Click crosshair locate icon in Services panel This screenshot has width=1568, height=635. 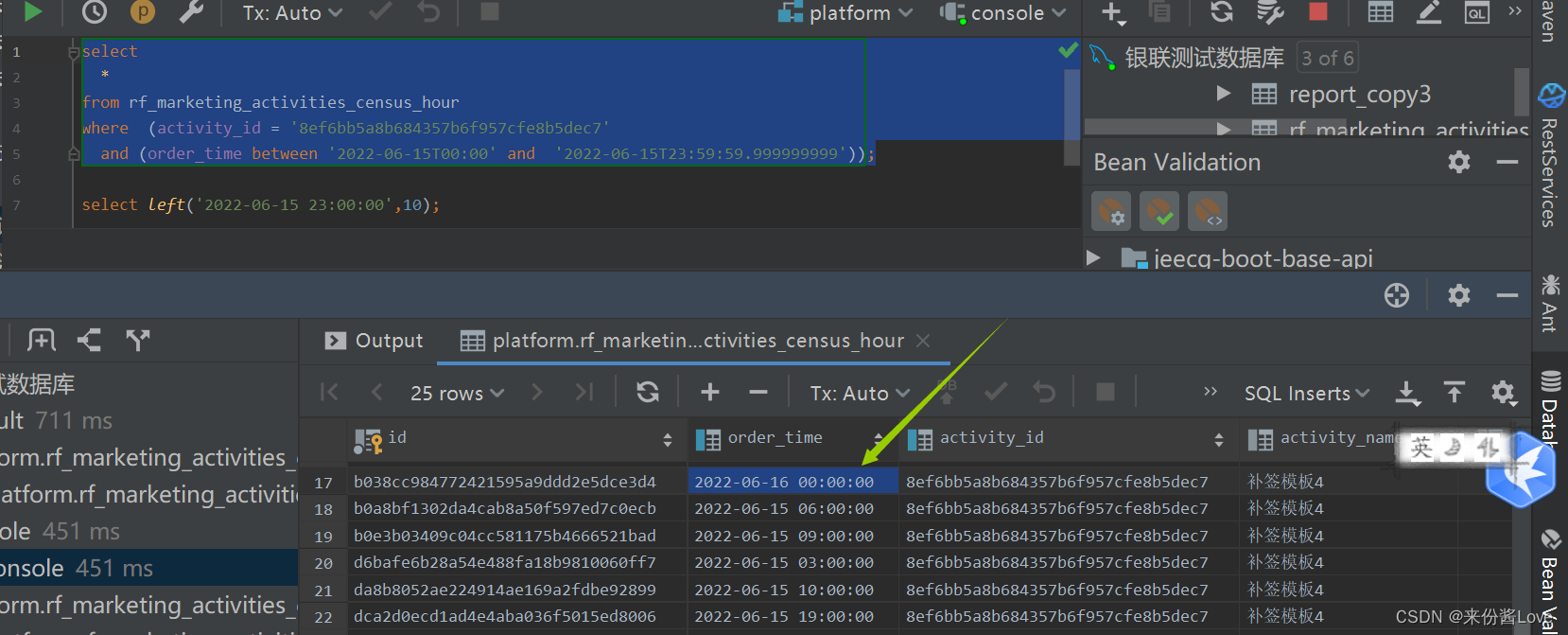pyautogui.click(x=1397, y=295)
